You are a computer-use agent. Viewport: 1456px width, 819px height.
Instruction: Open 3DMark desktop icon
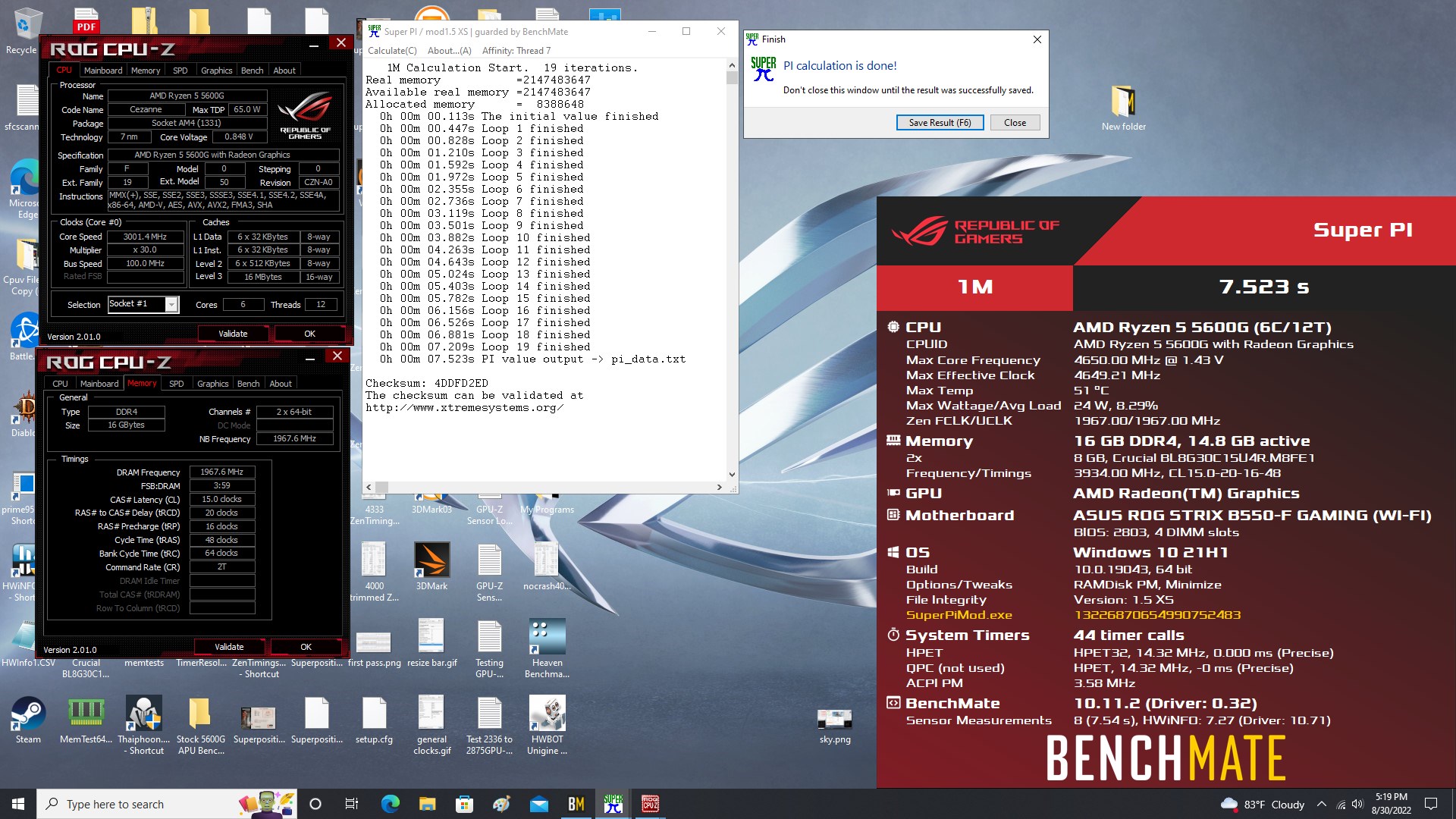431,566
